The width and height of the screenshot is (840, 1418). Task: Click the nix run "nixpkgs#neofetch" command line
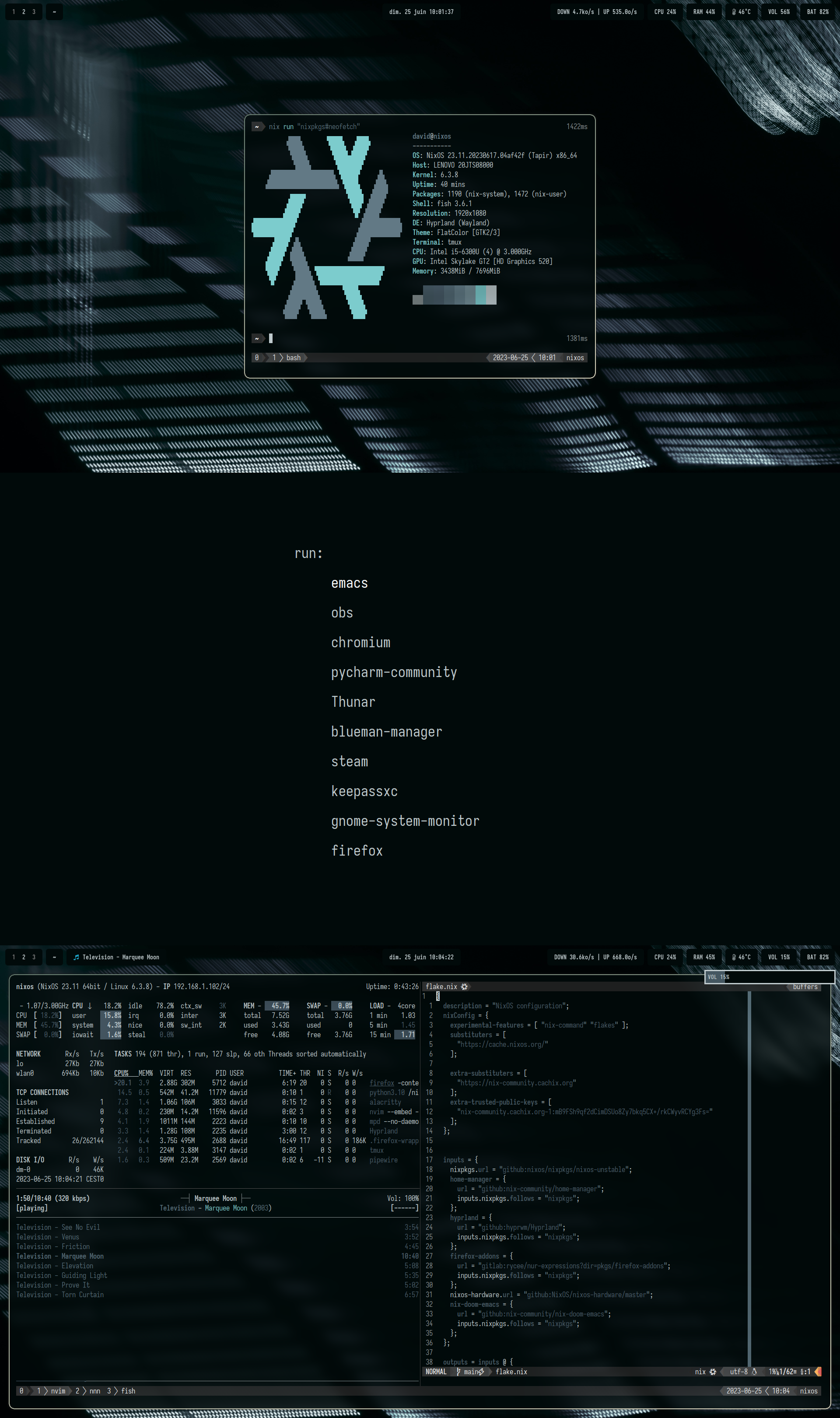(x=314, y=127)
